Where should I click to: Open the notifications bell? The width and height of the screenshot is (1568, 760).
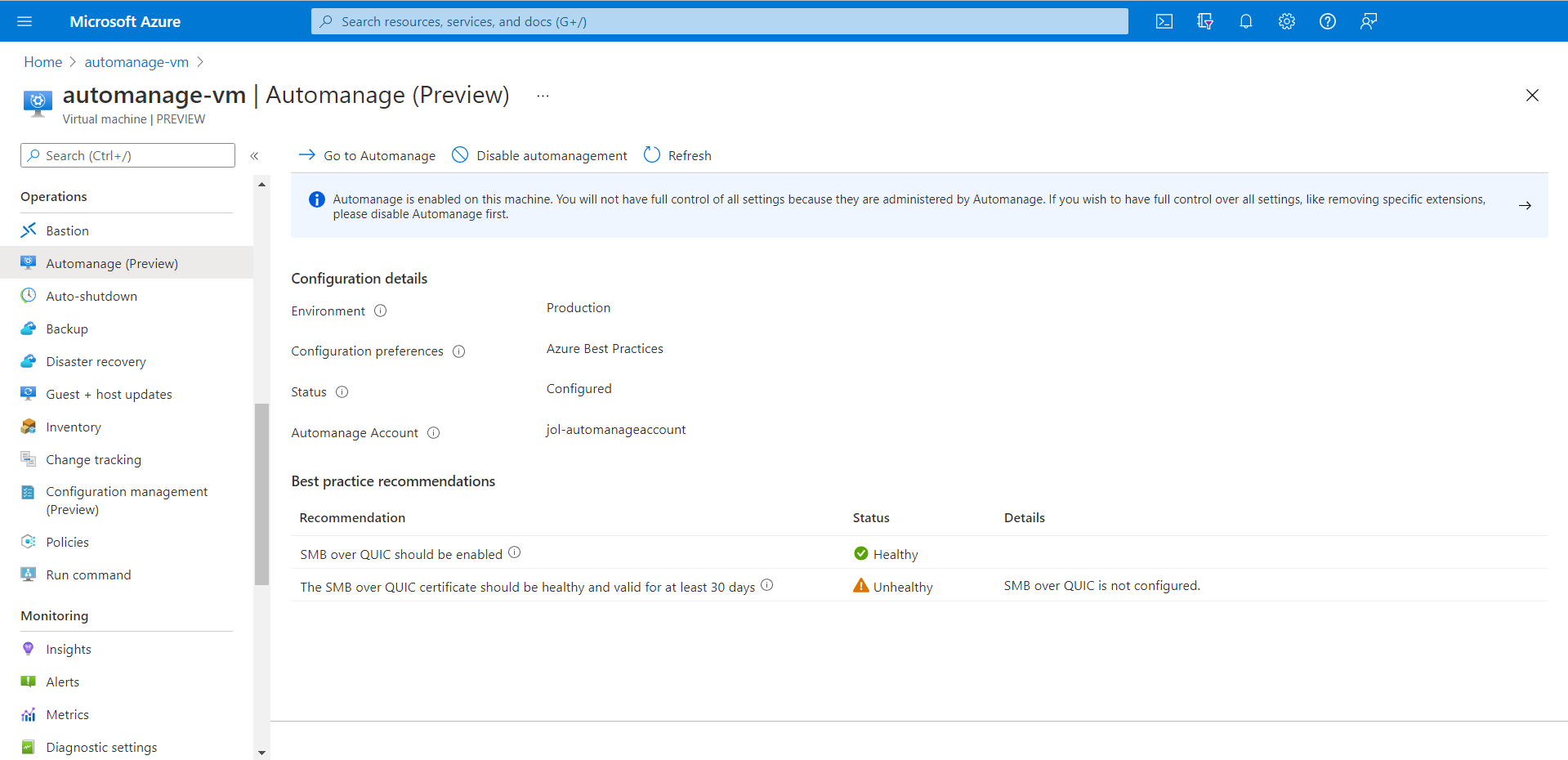point(1246,21)
